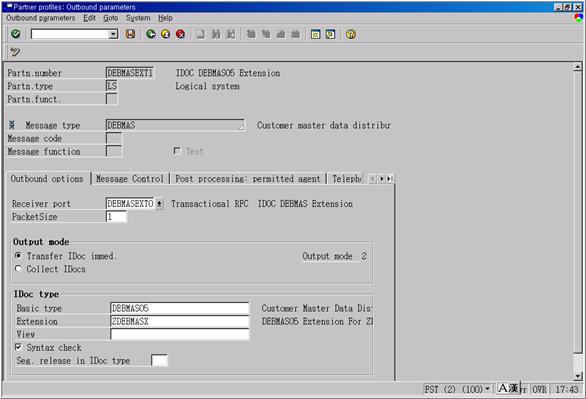Select the Collect IDocs radio button
Image resolution: width=586 pixels, height=399 pixels.
tap(18, 269)
